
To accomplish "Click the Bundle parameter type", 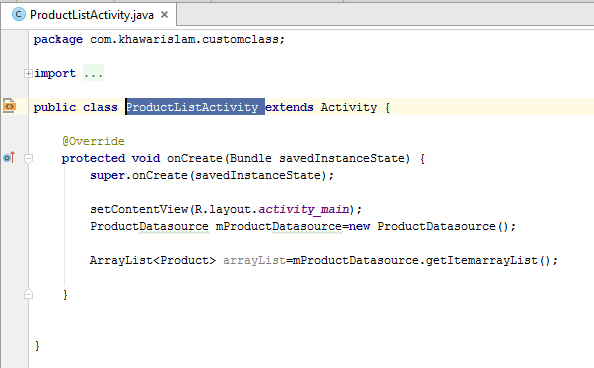I will [x=250, y=158].
